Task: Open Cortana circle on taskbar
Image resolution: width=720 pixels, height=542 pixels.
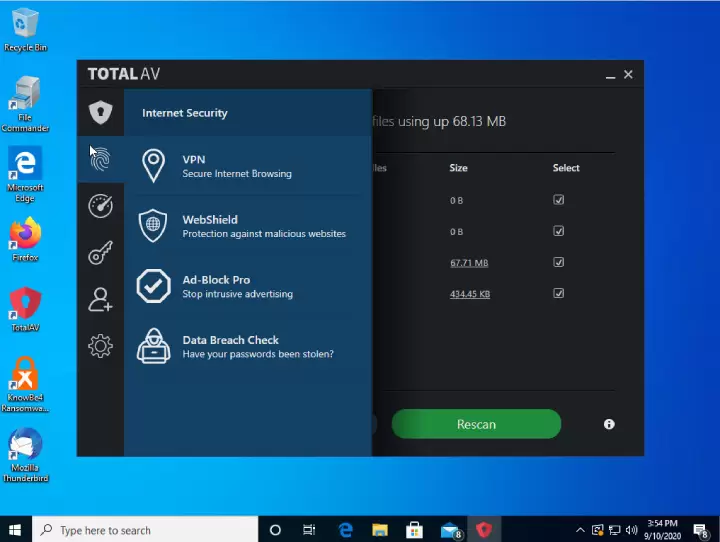Action: click(x=275, y=531)
